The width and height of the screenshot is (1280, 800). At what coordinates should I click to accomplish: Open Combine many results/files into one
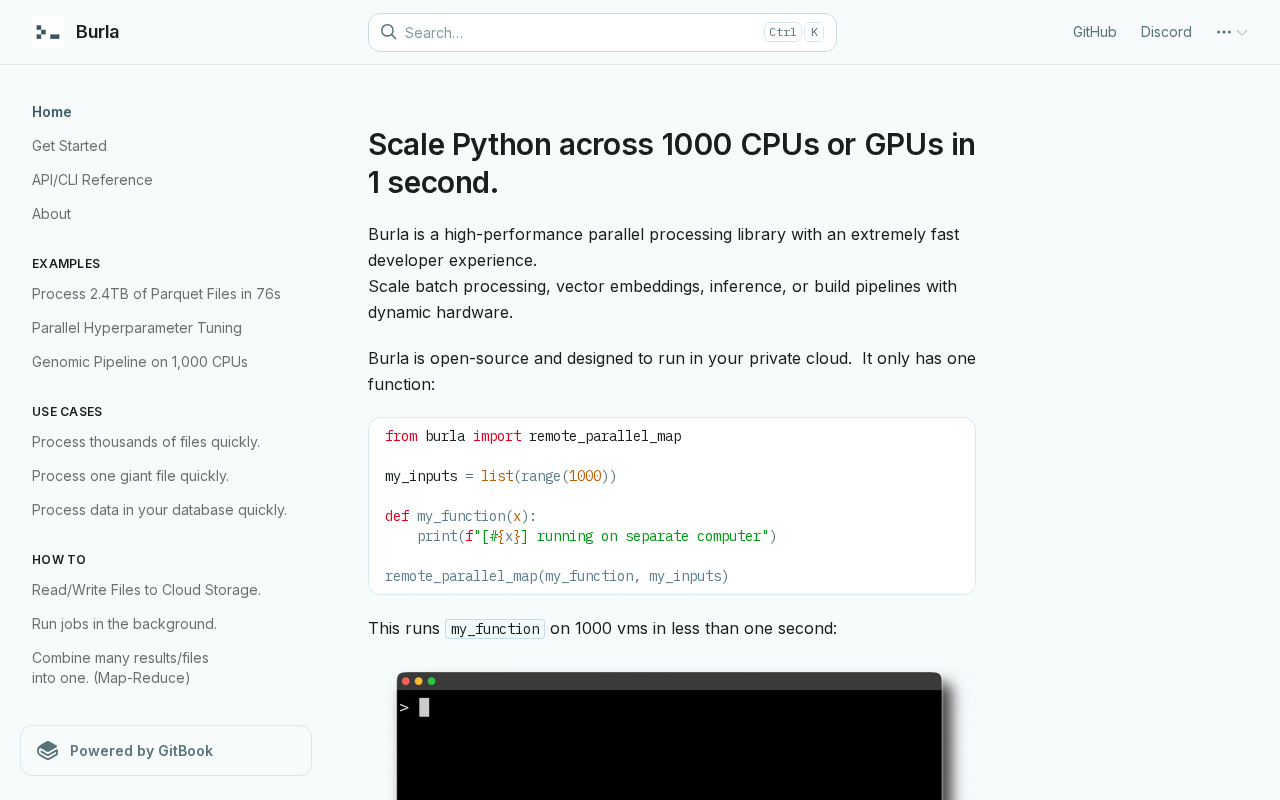point(120,668)
